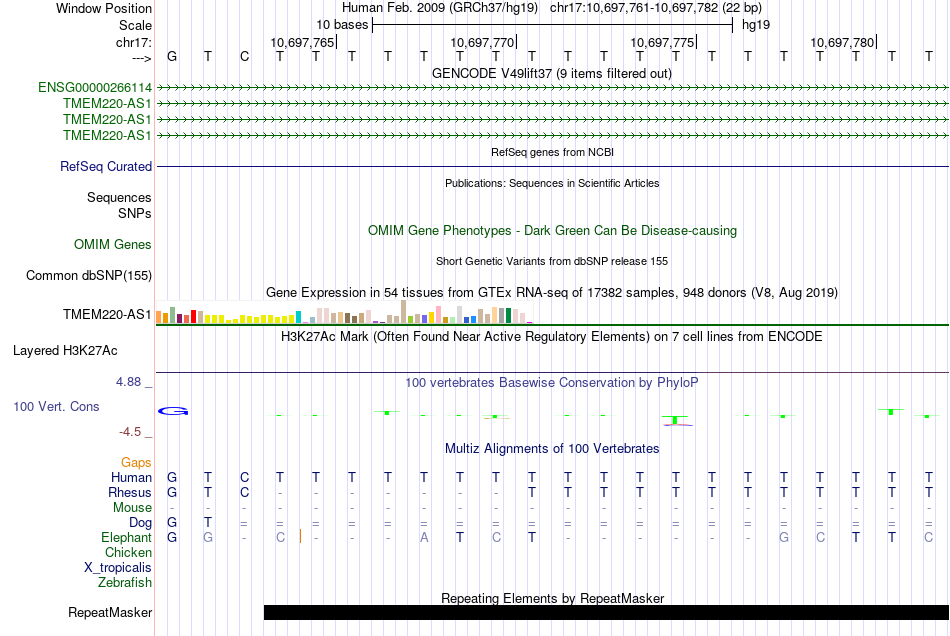The width and height of the screenshot is (950, 636).
Task: Click the Chicken species label
Action: coord(128,553)
